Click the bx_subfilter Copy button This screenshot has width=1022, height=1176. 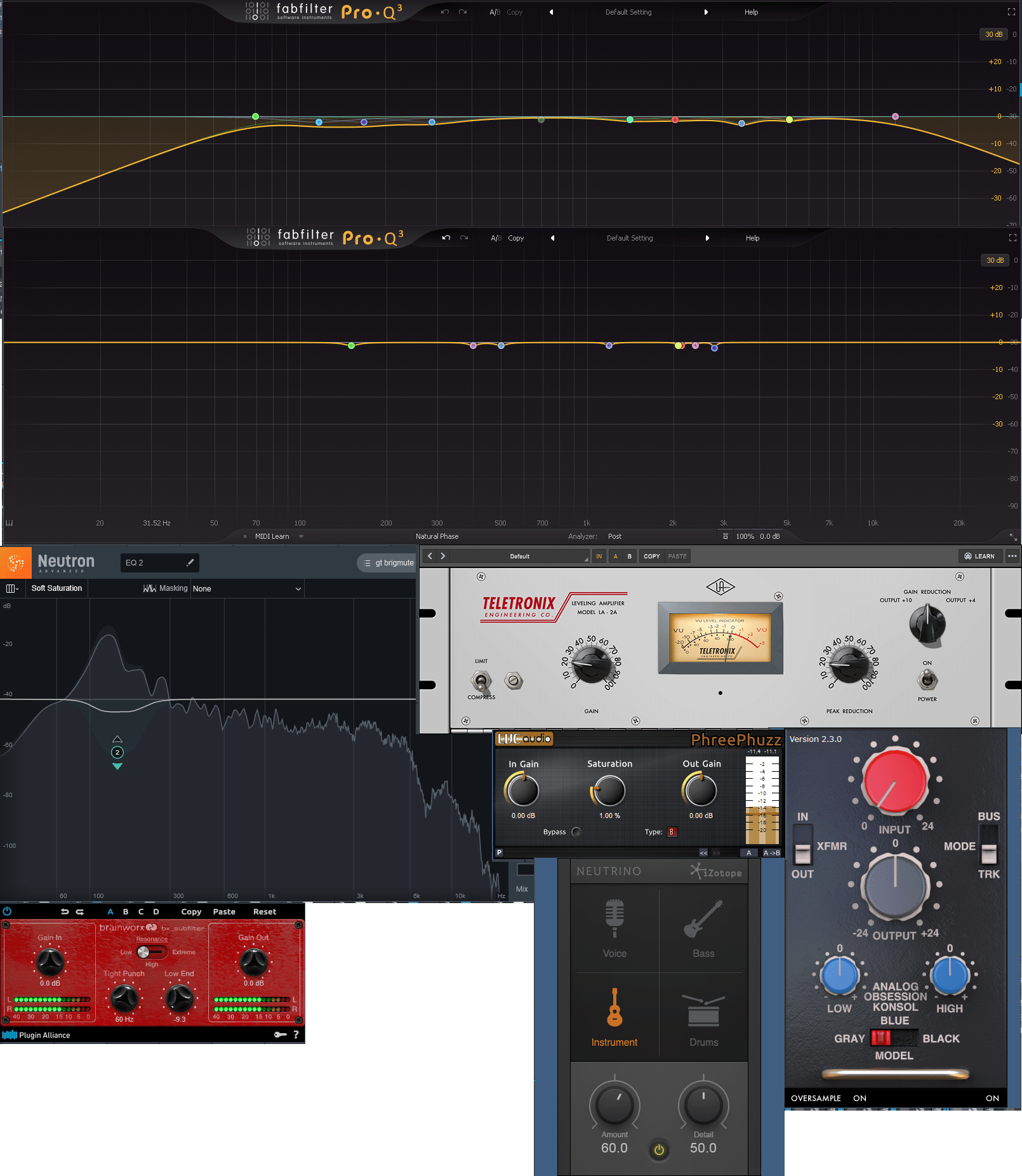[x=191, y=912]
